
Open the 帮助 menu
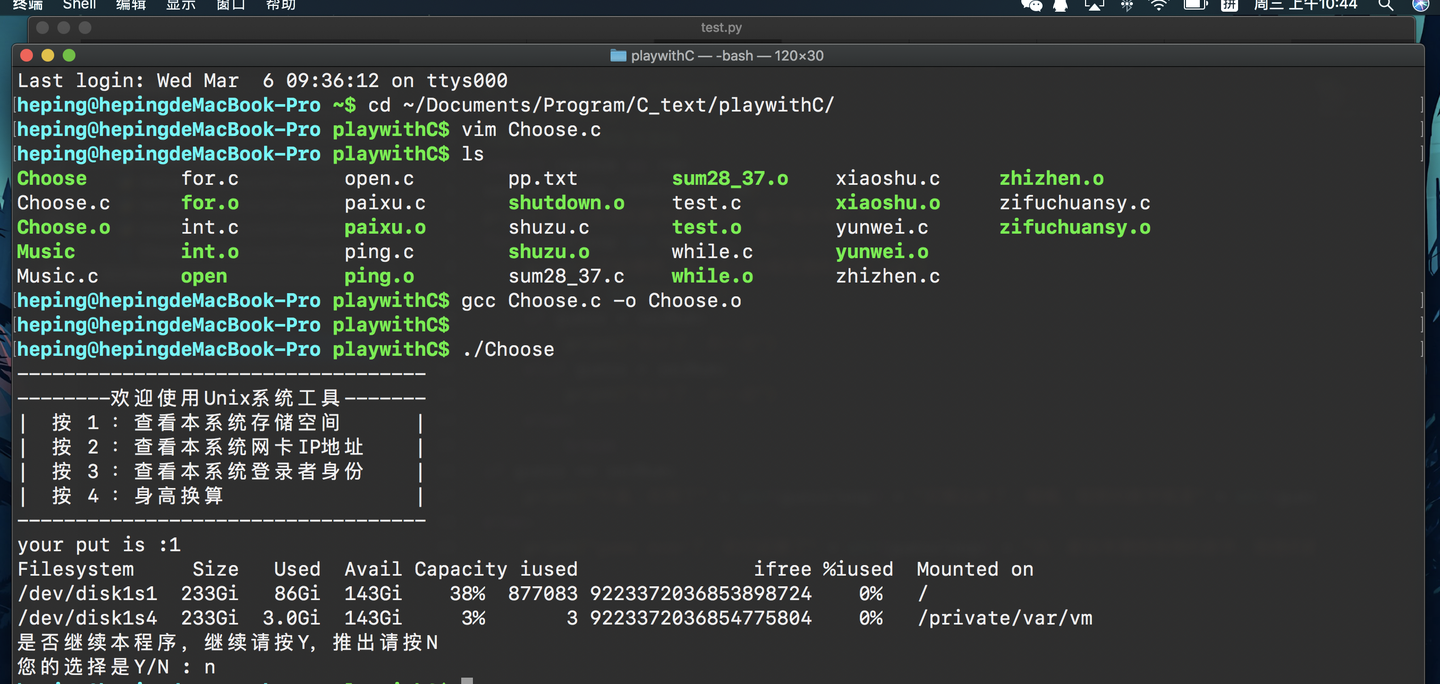[281, 5]
